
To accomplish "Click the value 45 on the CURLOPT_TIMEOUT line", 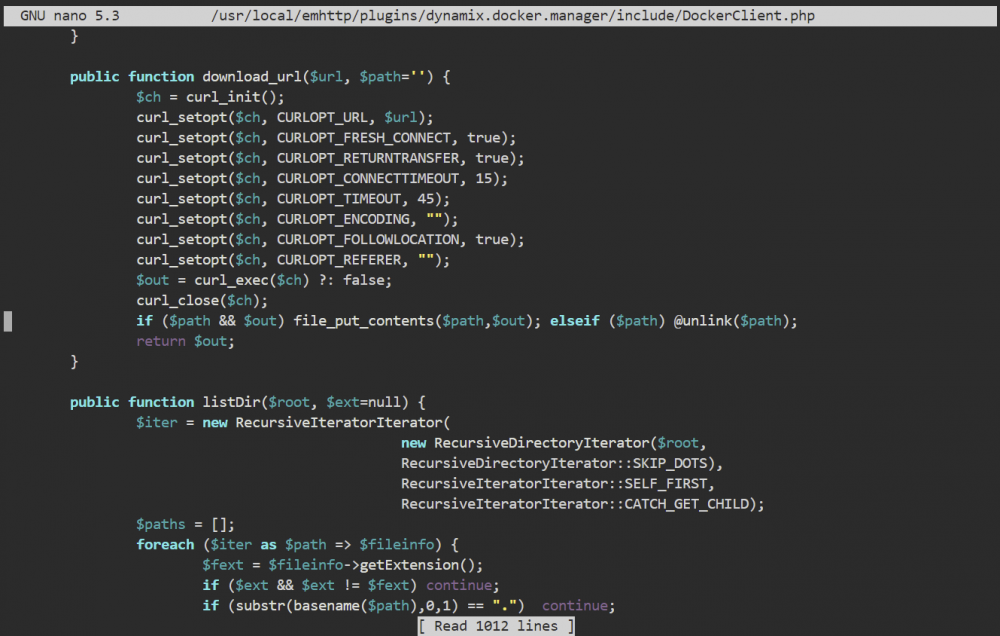I will (425, 199).
